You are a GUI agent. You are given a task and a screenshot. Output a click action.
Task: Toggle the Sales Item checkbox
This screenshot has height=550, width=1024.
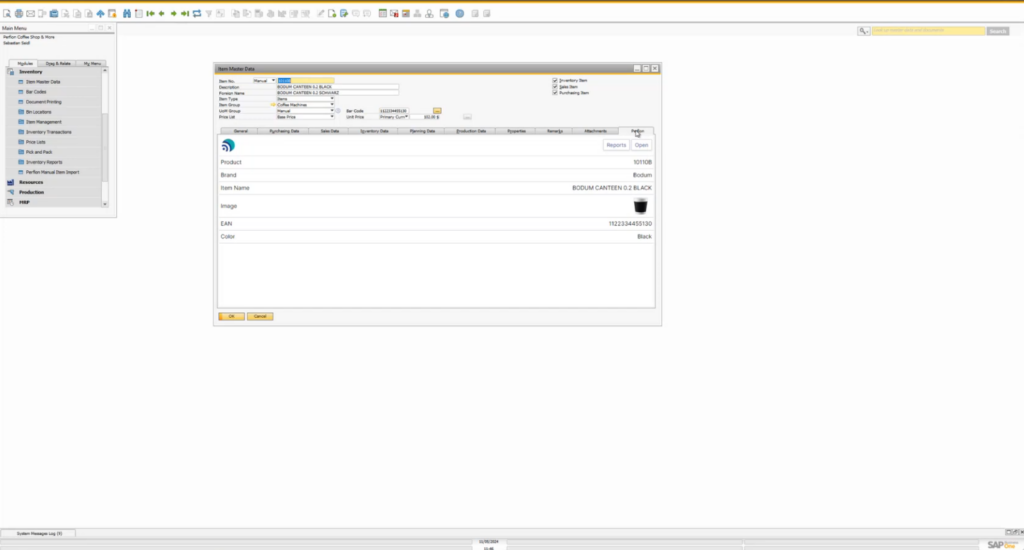555,86
